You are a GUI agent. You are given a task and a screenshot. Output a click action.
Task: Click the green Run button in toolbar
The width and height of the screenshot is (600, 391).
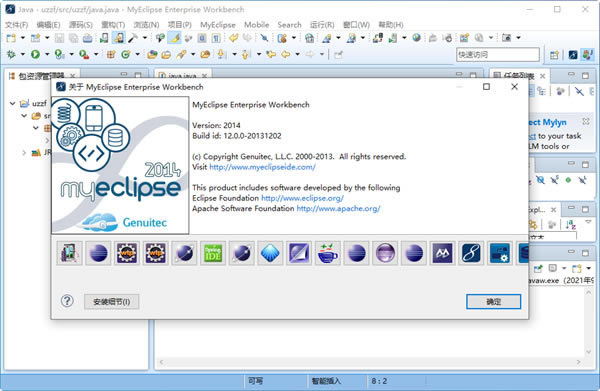click(35, 55)
